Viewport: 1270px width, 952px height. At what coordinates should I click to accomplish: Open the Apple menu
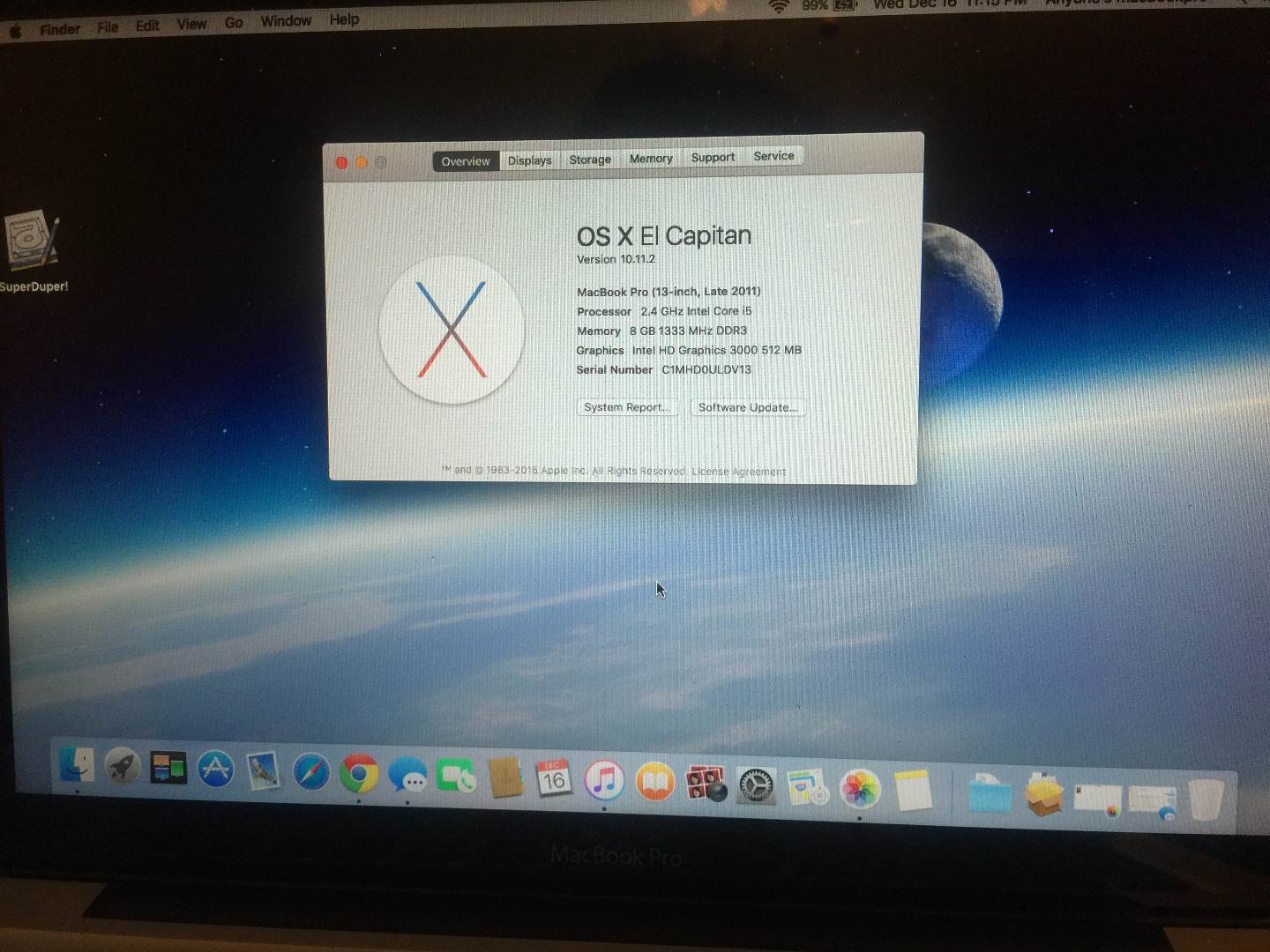point(15,32)
